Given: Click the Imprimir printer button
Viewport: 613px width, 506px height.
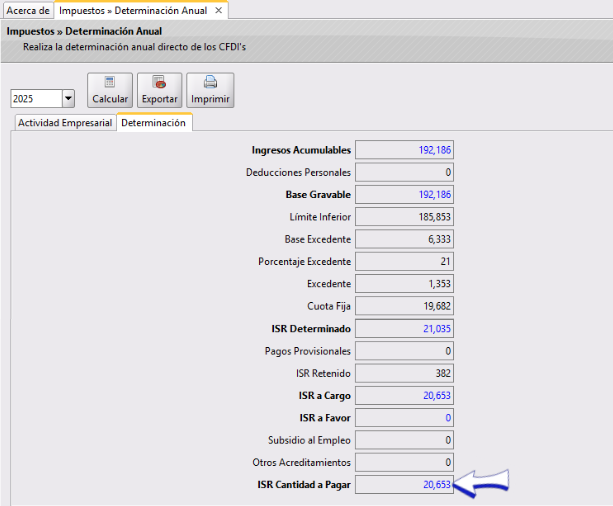Looking at the screenshot, I should pos(210,90).
